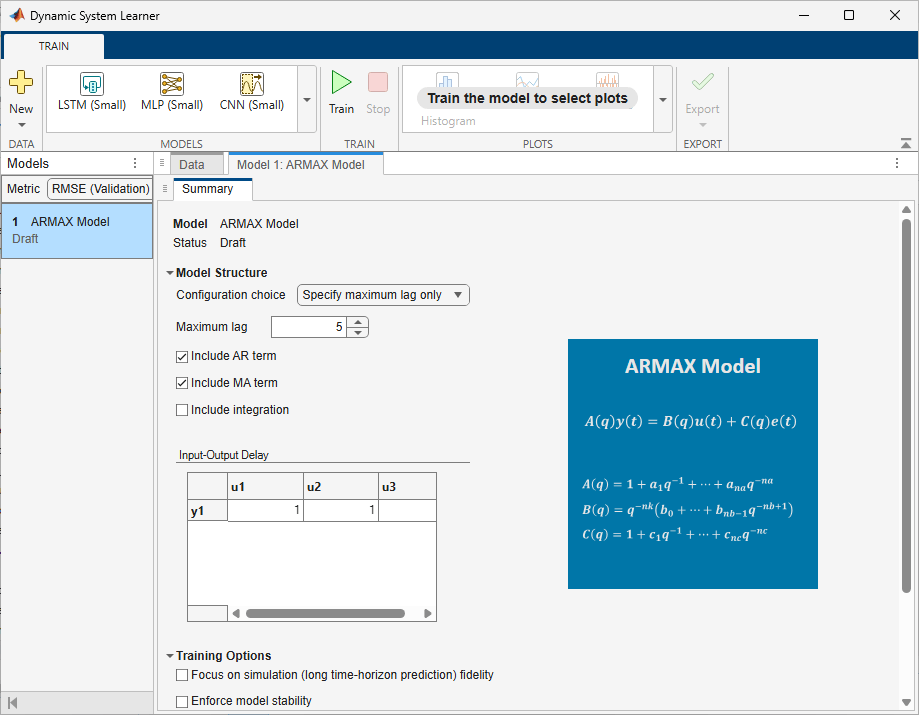Toggle the Include AR term checkbox
The width and height of the screenshot is (919, 715).
point(182,356)
